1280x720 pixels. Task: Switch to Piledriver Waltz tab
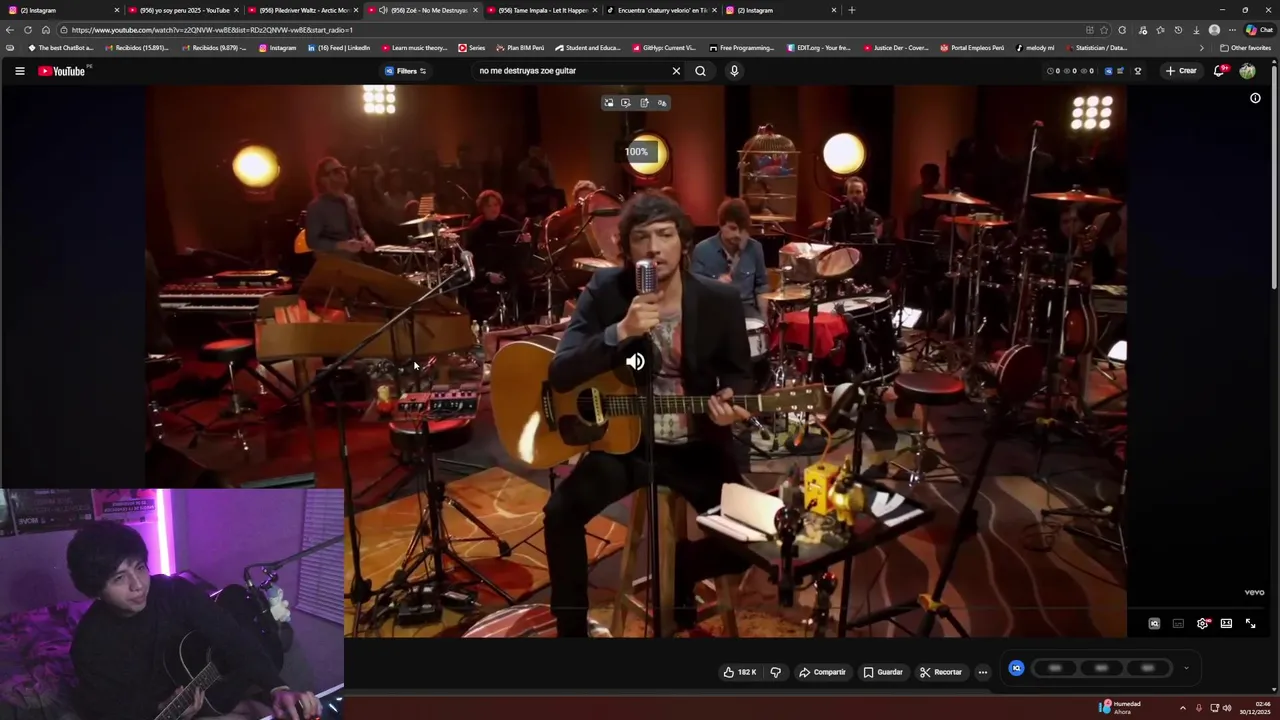(x=302, y=10)
